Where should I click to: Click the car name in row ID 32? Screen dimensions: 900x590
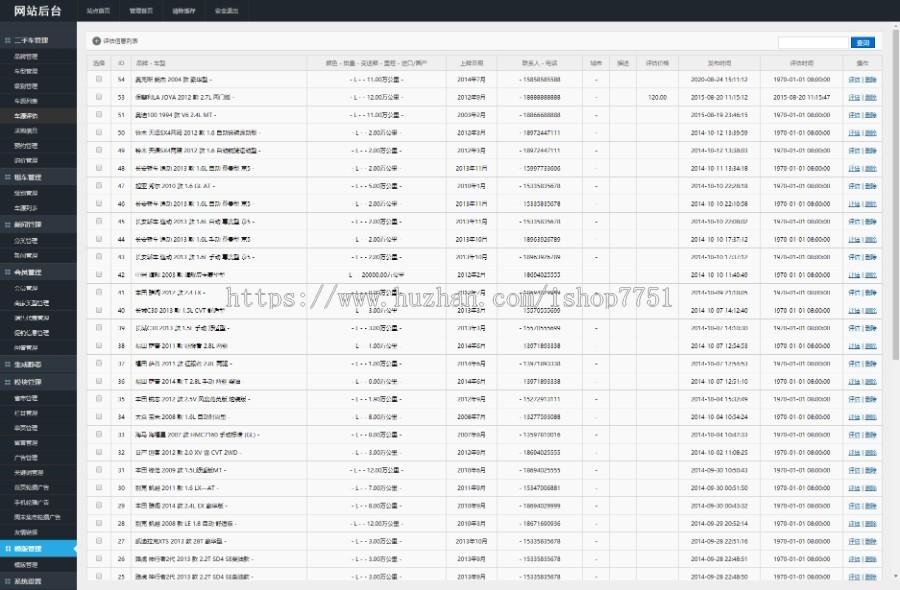(x=187, y=452)
